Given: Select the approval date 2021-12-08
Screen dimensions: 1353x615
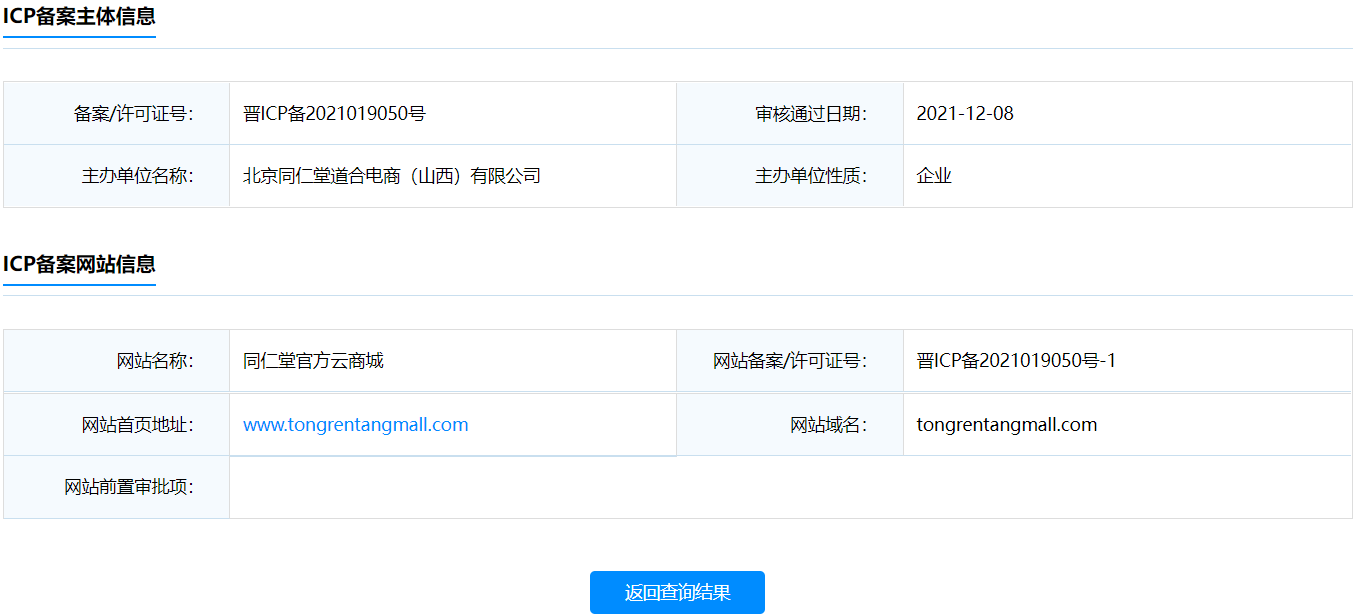Looking at the screenshot, I should [964, 114].
